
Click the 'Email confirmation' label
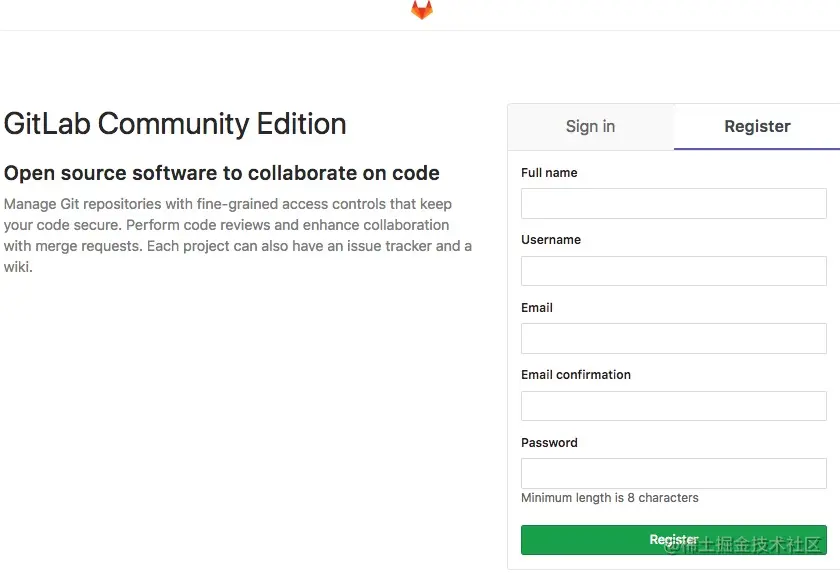(576, 375)
